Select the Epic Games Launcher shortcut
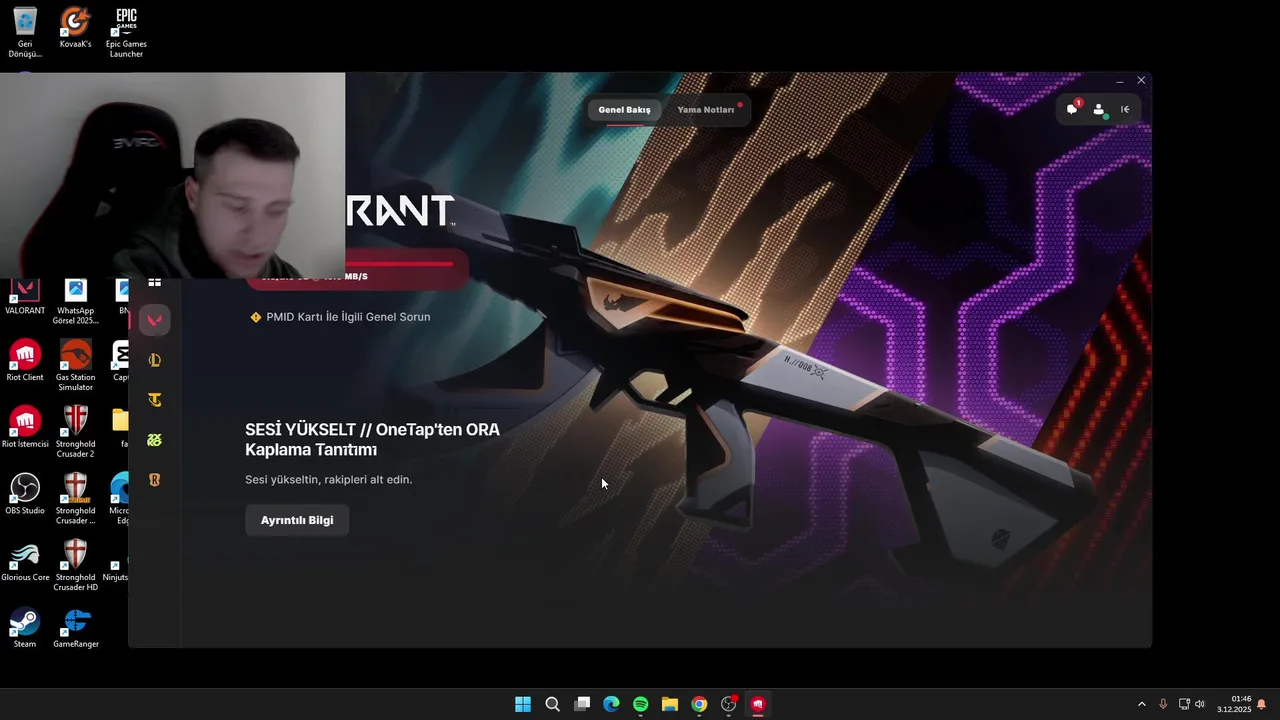This screenshot has height=720, width=1280. 126,32
